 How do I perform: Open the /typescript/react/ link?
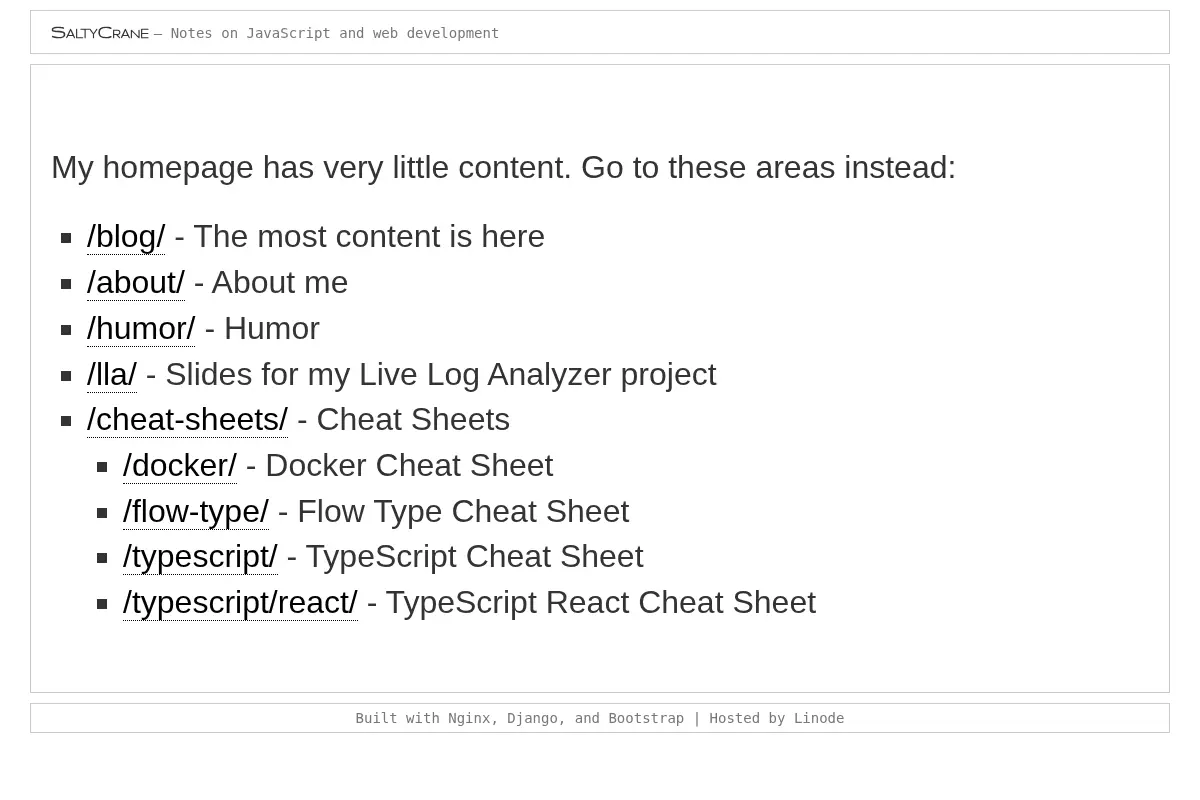coord(240,603)
